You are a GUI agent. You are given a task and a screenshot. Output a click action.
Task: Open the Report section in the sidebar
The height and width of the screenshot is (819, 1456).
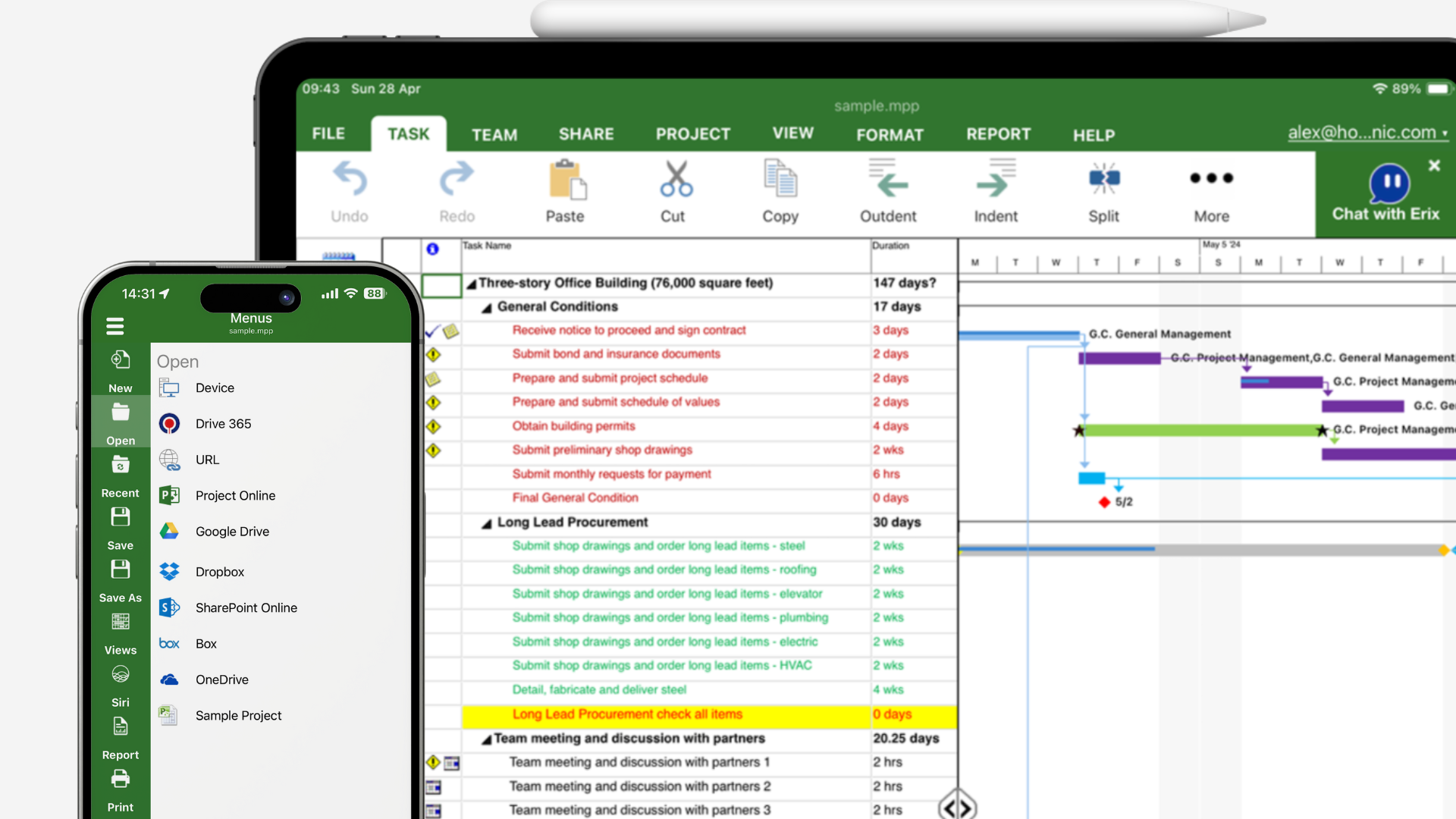pos(120,726)
